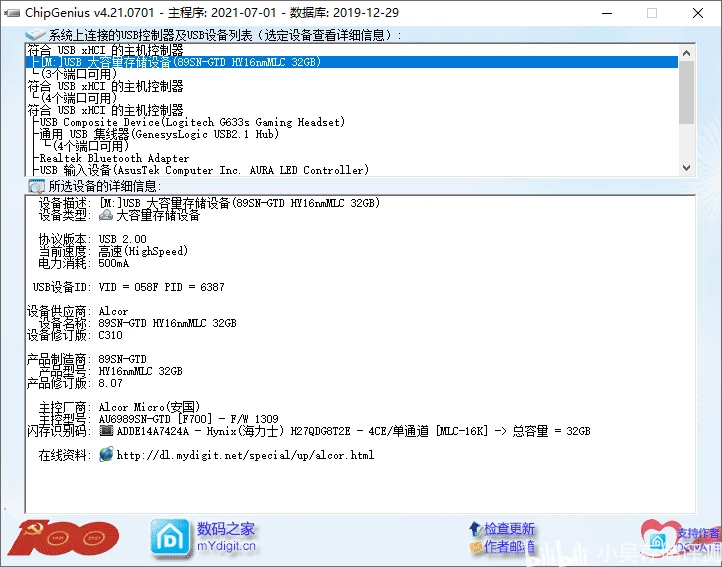This screenshot has width=722, height=567.
Task: Click the red 100 anniversary logo
Action: pos(64,537)
